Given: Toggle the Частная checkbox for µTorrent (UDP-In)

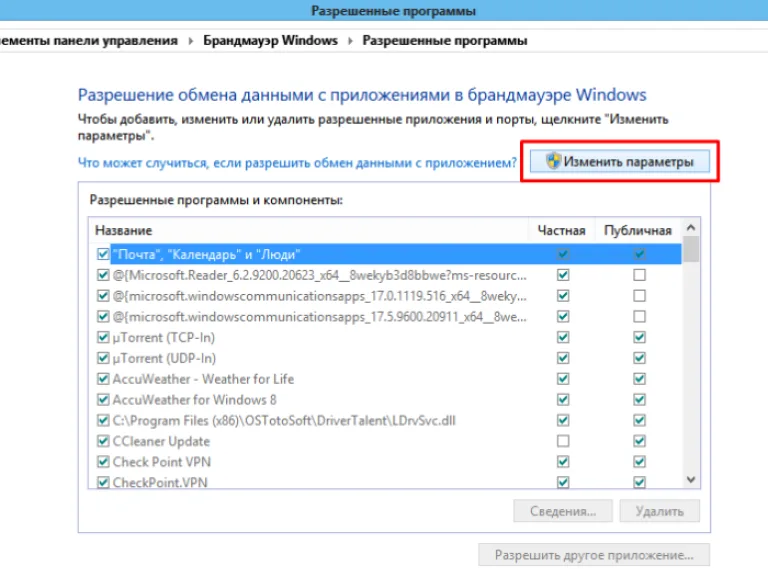Looking at the screenshot, I should 563,358.
